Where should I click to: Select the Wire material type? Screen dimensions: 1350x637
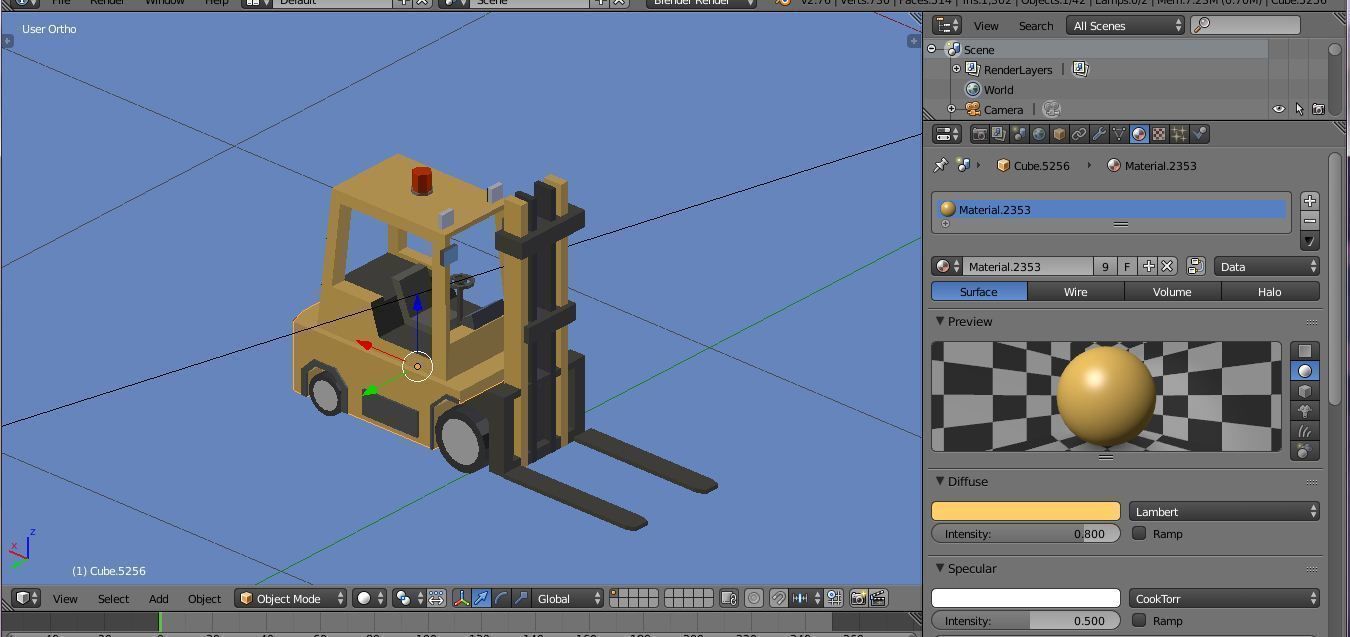pos(1076,292)
